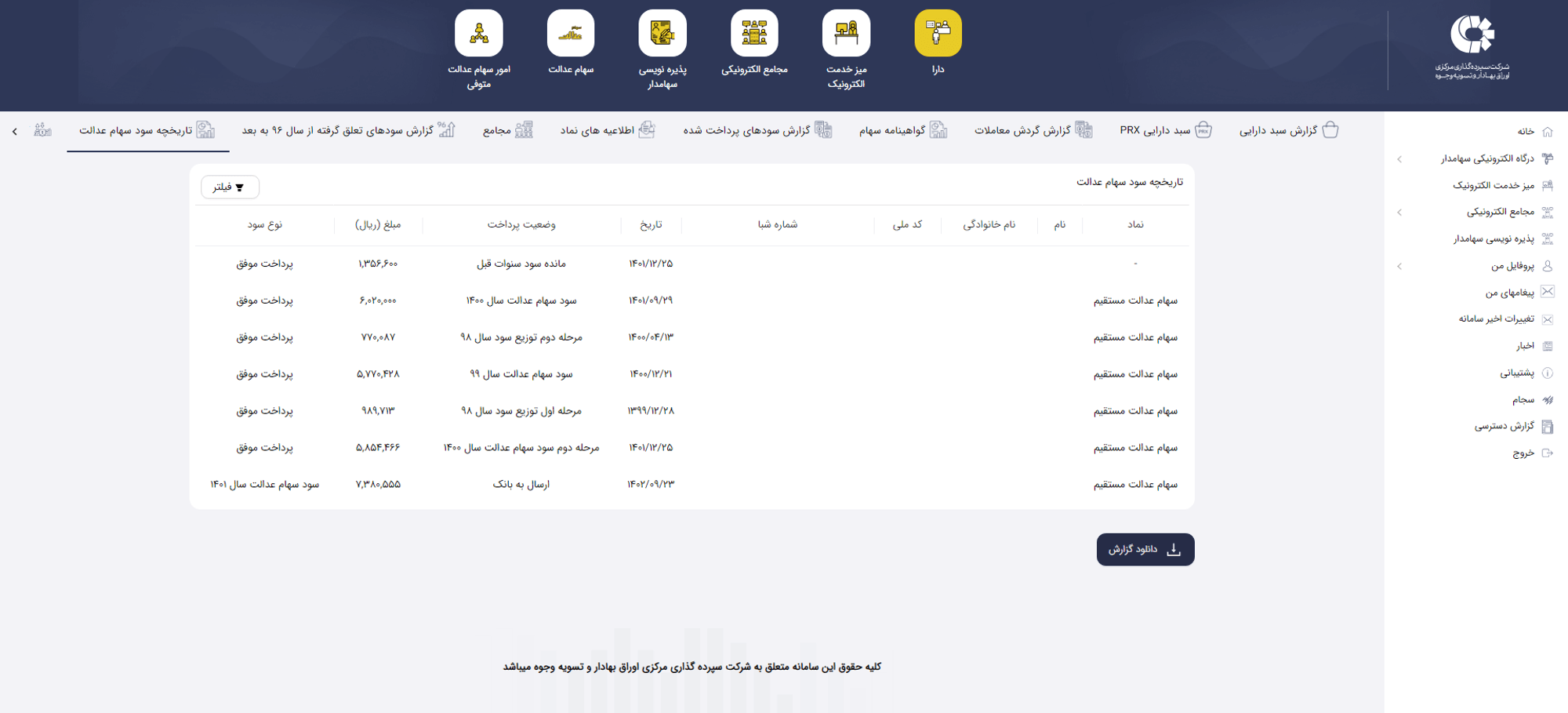Image resolution: width=1568 pixels, height=713 pixels.
Task: Click the sidebar مجامع الکترونیکی icon
Action: (x=1548, y=212)
